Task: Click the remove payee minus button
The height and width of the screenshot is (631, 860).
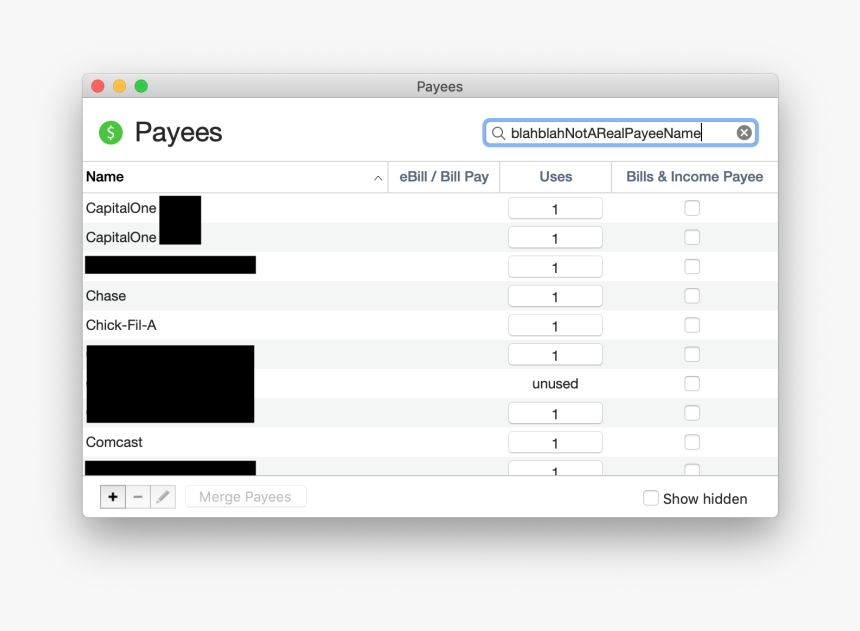Action: (138, 497)
